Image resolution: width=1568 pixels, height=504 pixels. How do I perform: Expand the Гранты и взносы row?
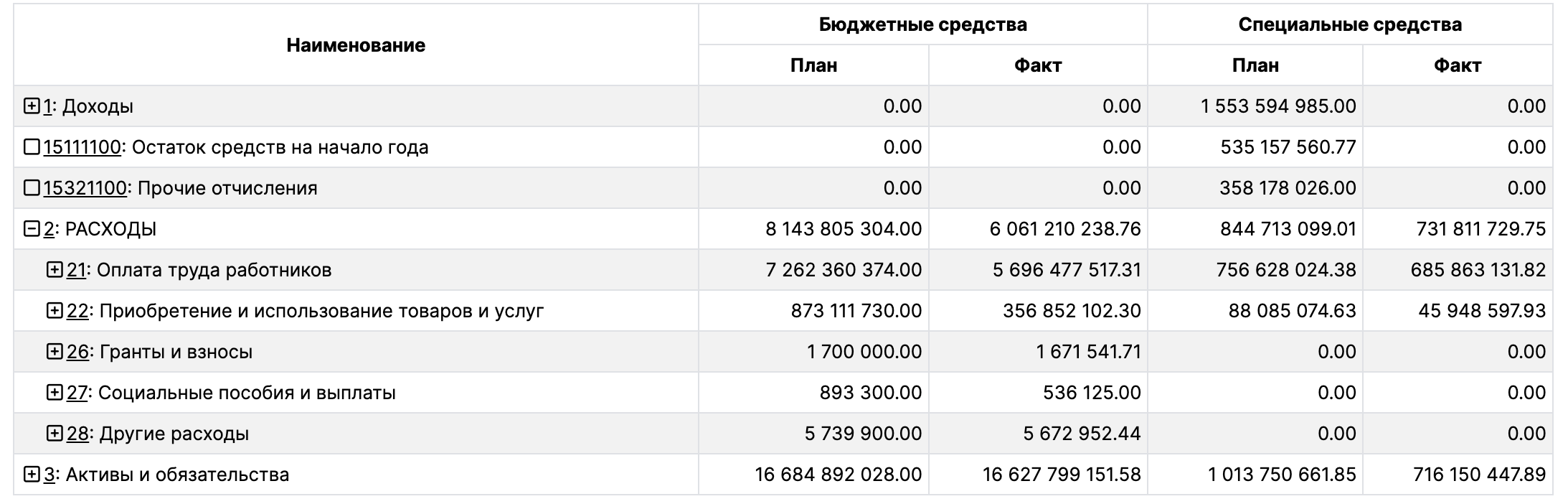(x=55, y=352)
